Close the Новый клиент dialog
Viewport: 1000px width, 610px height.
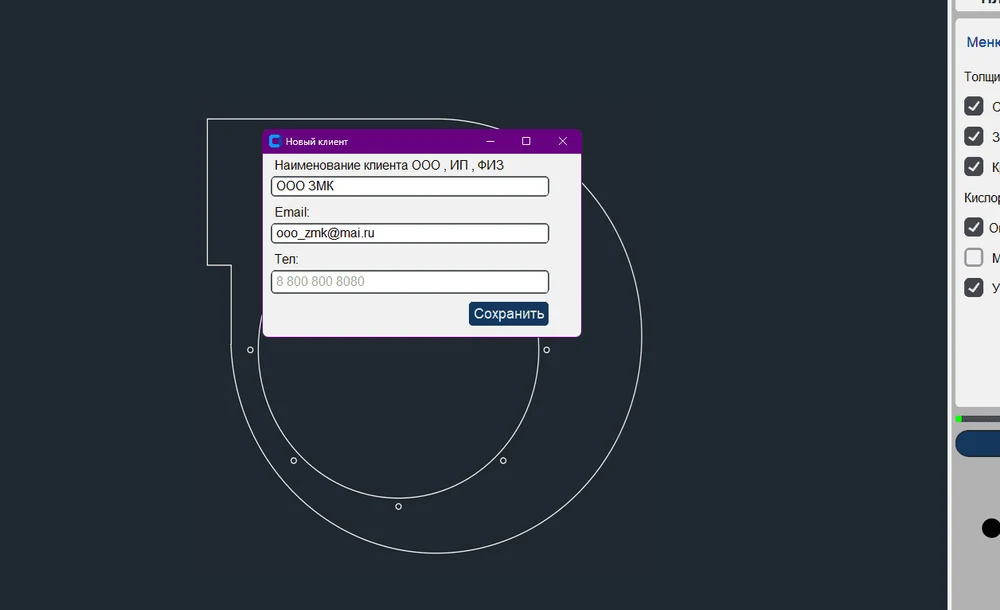coord(562,142)
